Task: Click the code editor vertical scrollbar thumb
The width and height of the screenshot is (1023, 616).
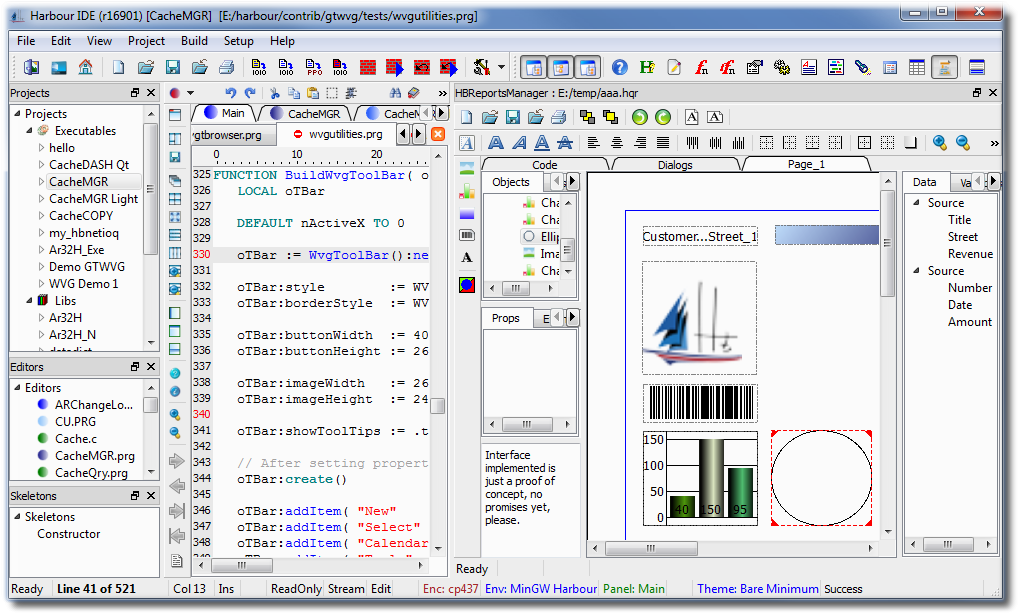Action: [x=438, y=406]
